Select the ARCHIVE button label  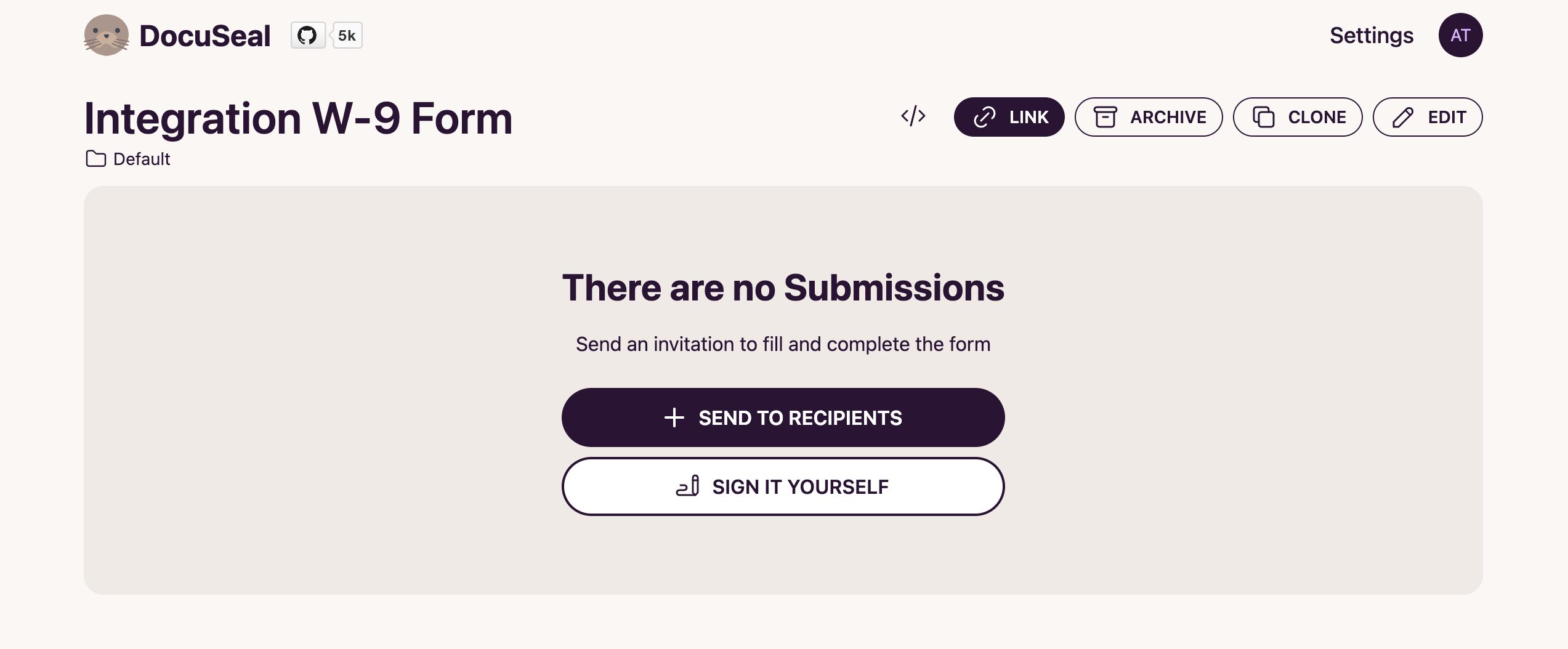(x=1168, y=117)
